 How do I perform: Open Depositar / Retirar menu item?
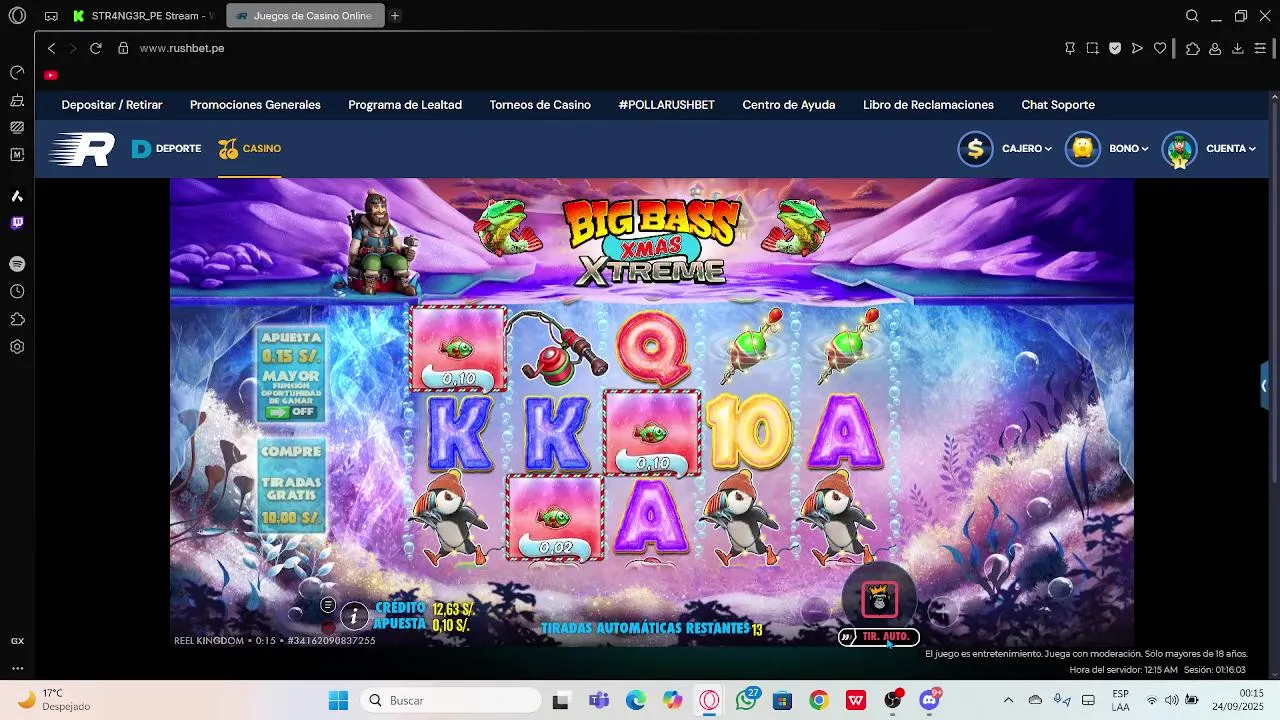click(112, 105)
